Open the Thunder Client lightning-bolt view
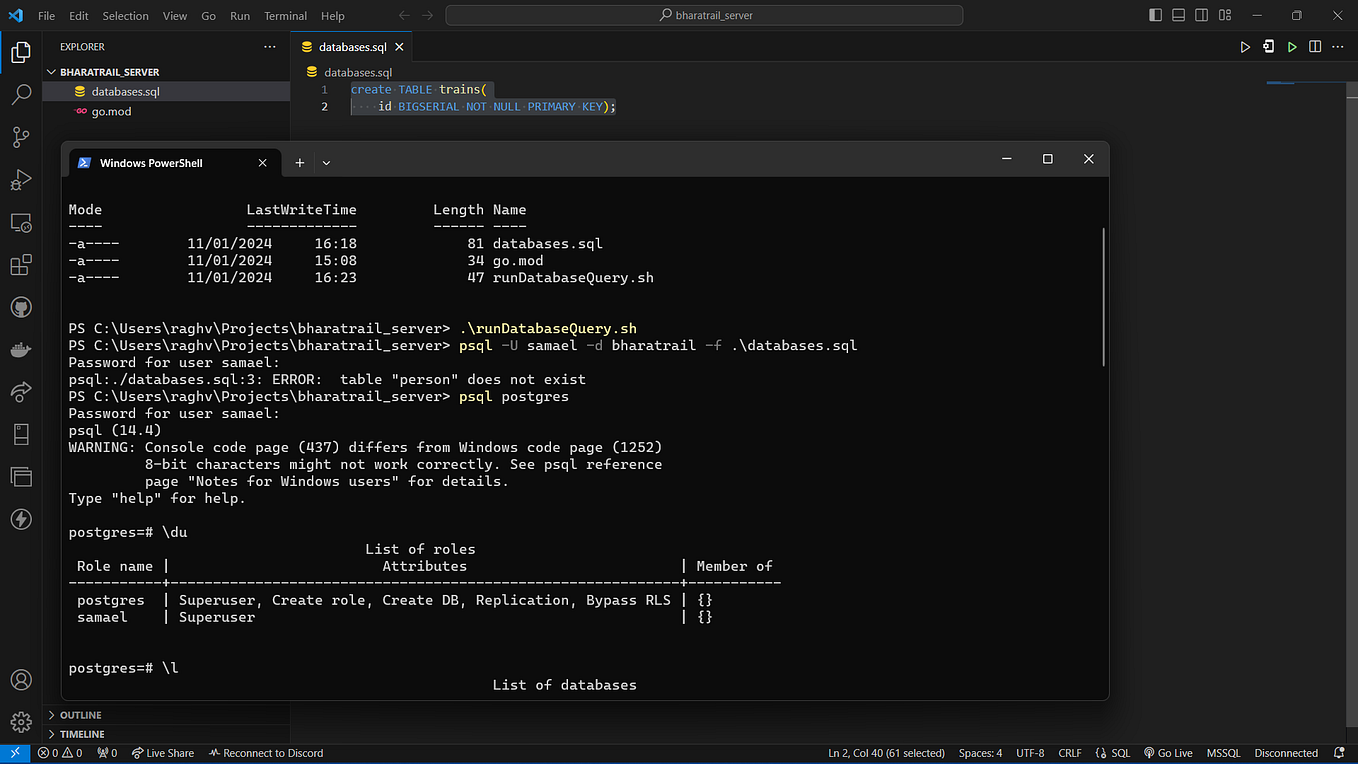The height and width of the screenshot is (764, 1358). point(20,519)
